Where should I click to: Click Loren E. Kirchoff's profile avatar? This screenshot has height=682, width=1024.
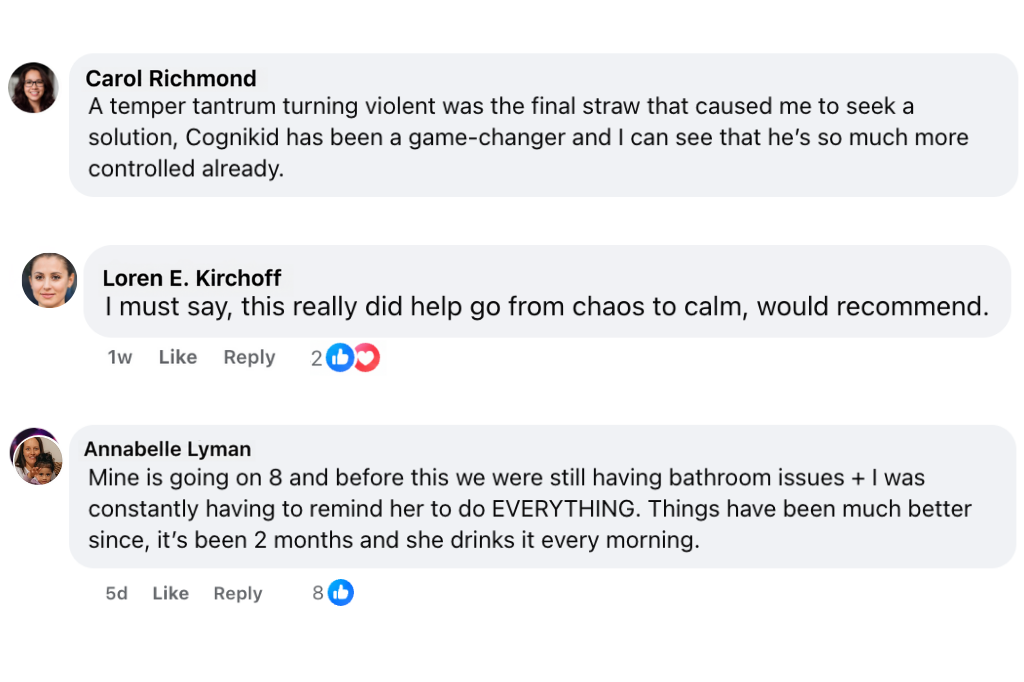[x=49, y=280]
